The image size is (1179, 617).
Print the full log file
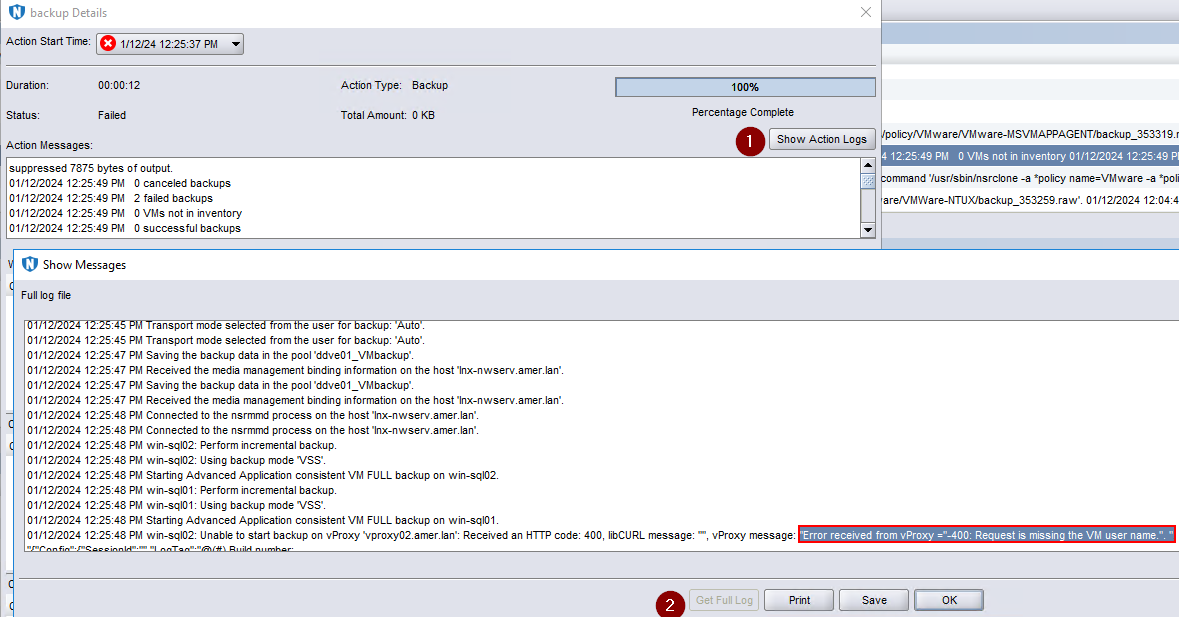coord(798,599)
